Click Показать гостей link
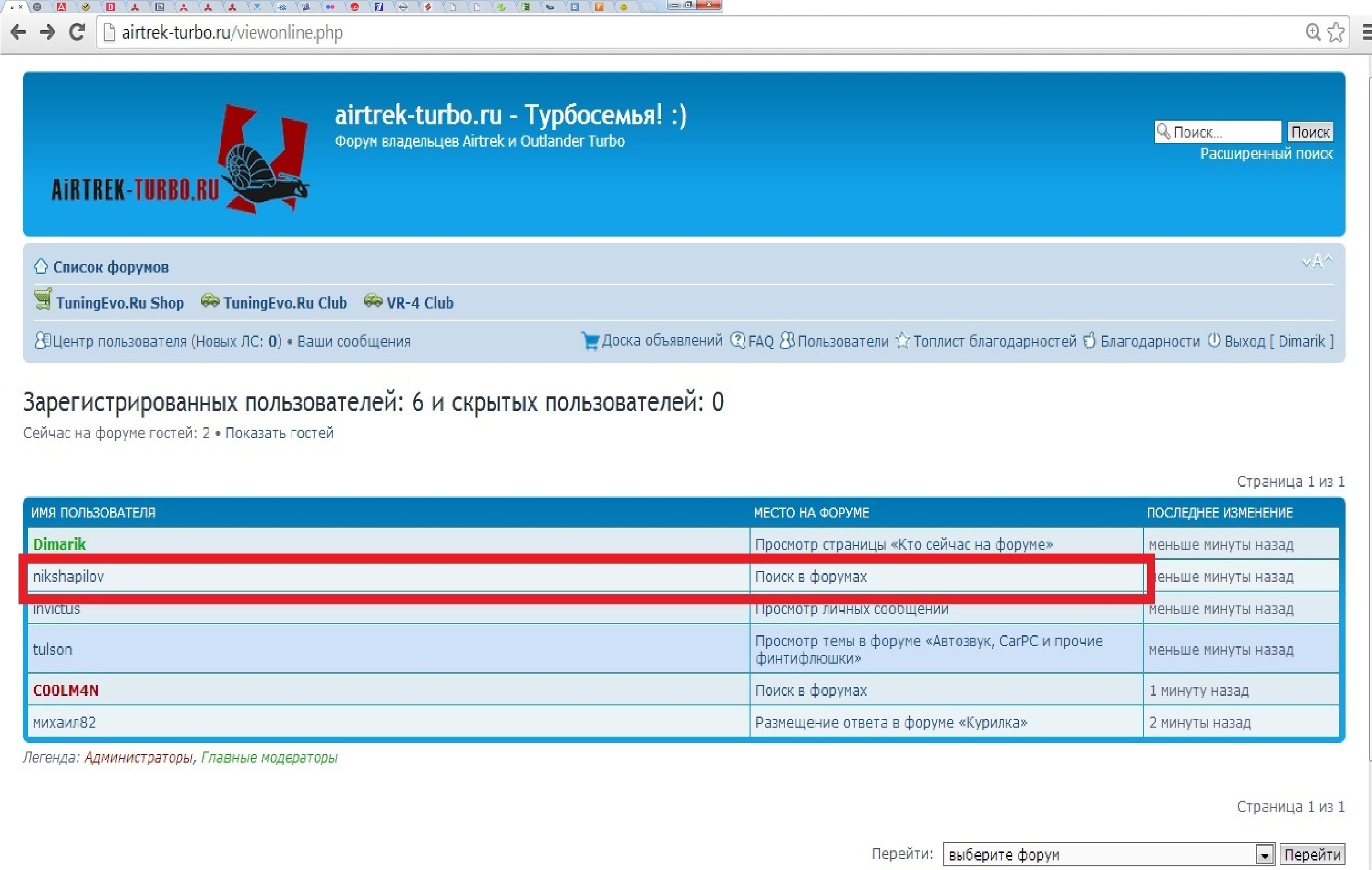 [x=279, y=433]
